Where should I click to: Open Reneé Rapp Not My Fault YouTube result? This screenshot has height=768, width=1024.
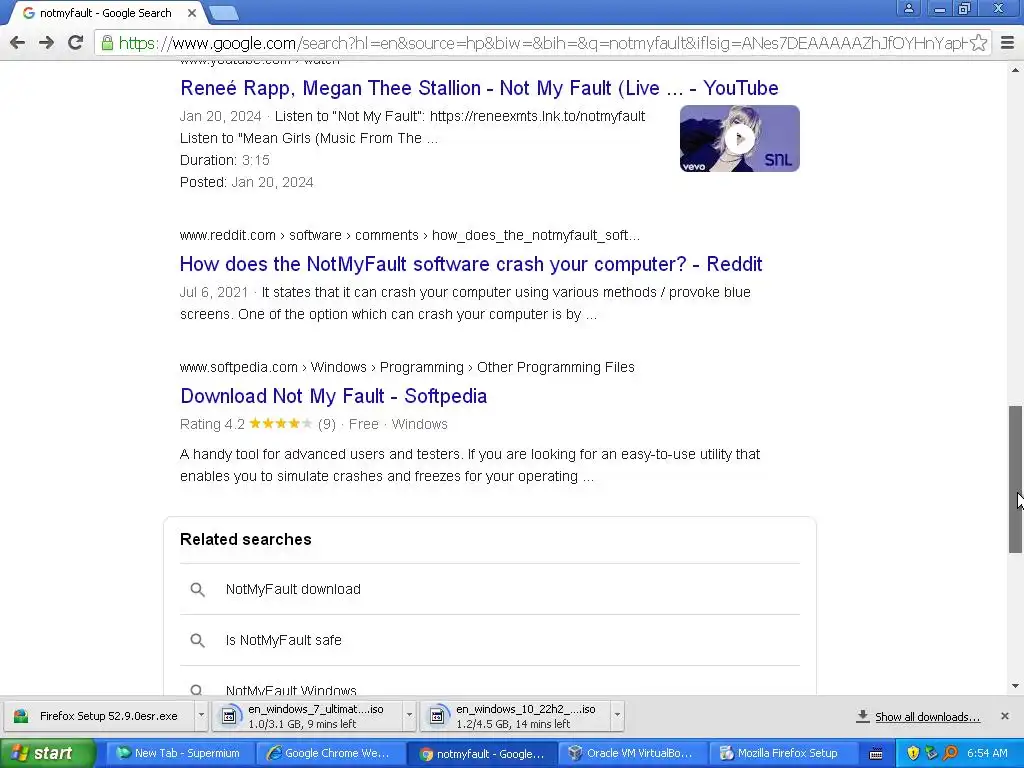point(479,88)
